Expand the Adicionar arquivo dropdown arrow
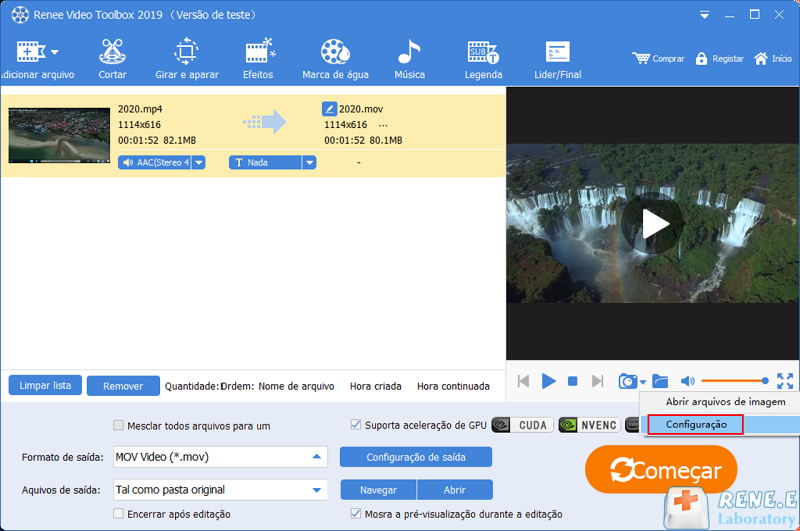Viewport: 800px width, 531px height. click(55, 52)
